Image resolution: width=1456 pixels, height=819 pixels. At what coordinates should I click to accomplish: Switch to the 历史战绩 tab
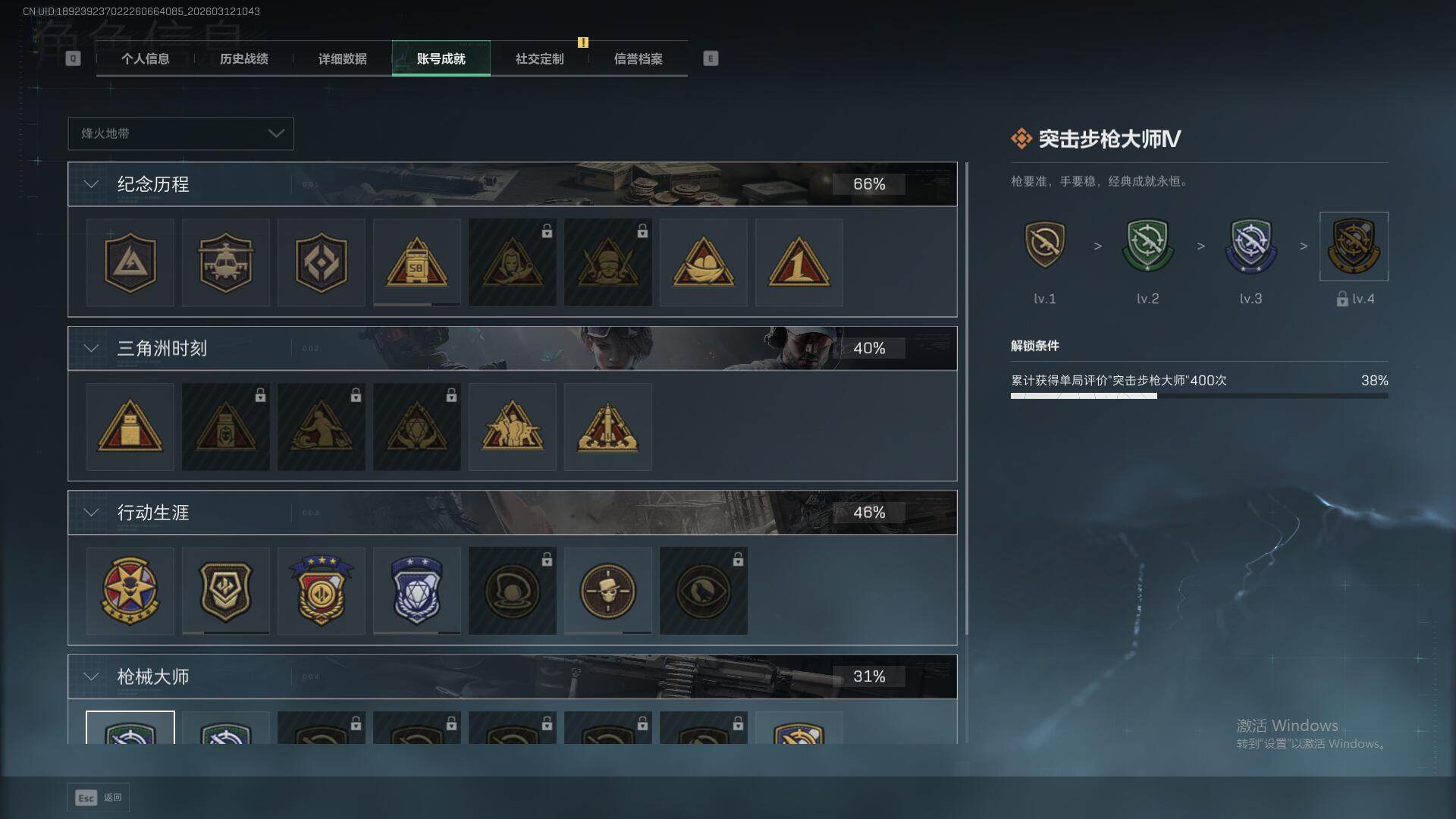tap(243, 58)
